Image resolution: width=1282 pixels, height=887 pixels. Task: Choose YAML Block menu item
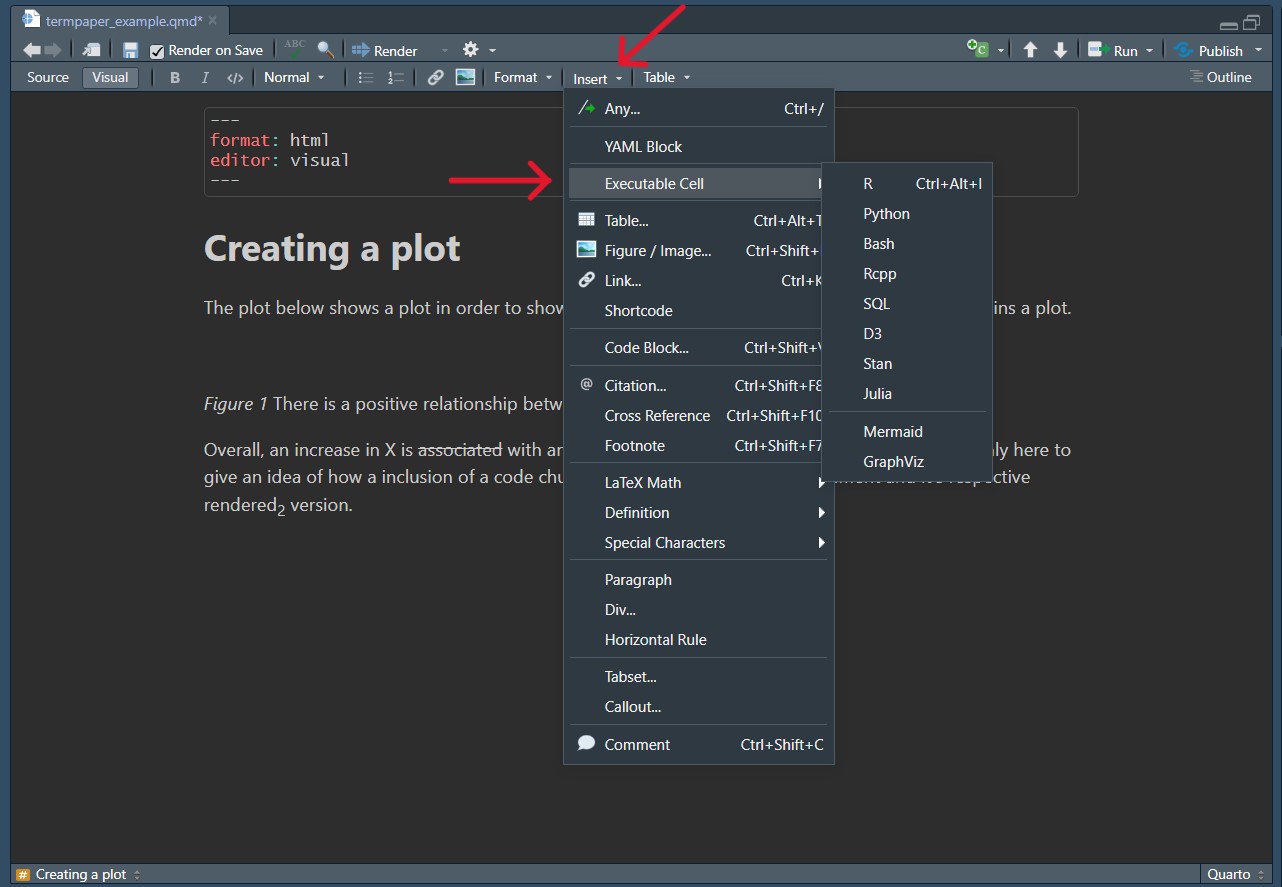(699, 146)
